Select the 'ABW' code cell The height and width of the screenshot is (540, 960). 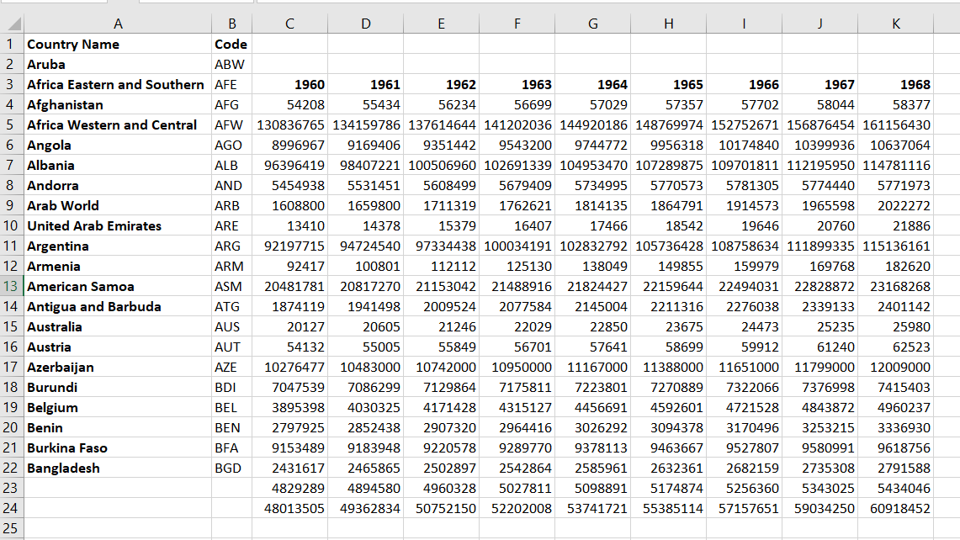pos(232,64)
